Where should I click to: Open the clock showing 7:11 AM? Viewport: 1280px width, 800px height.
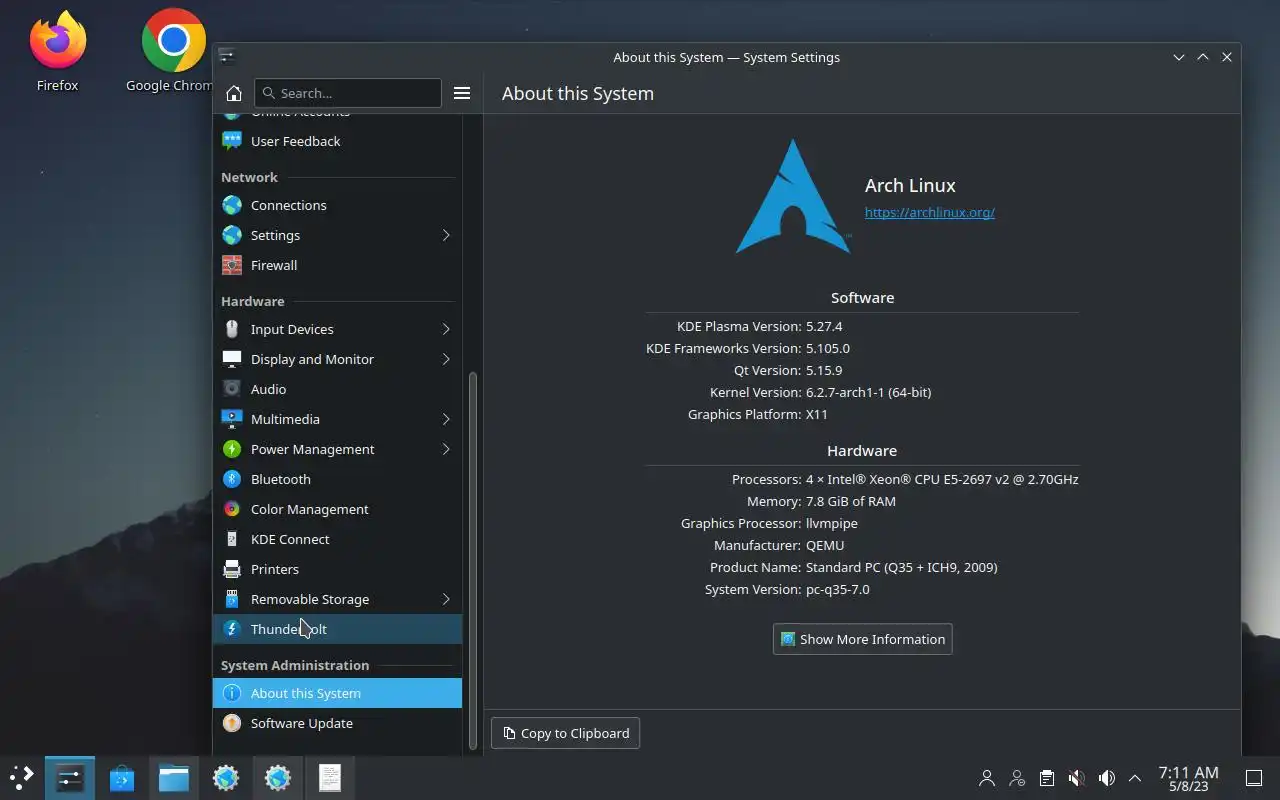pos(1188,778)
